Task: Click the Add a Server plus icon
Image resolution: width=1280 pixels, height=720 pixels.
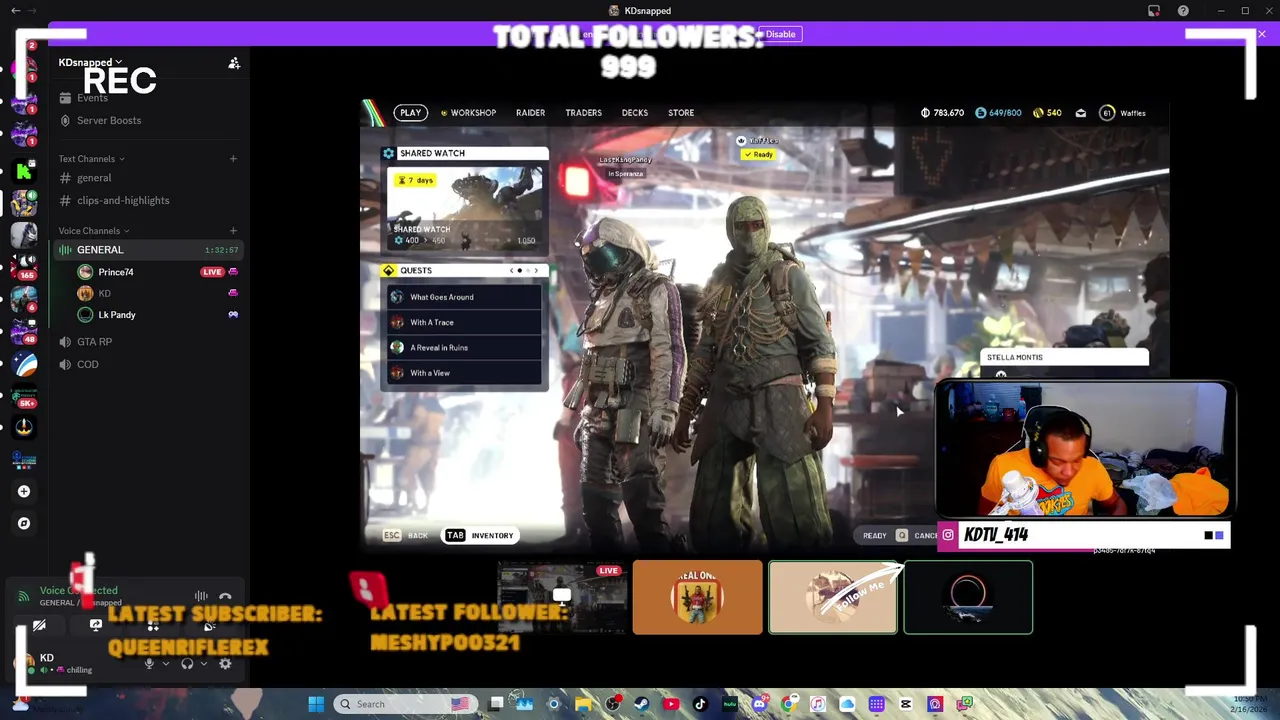Action: point(24,491)
